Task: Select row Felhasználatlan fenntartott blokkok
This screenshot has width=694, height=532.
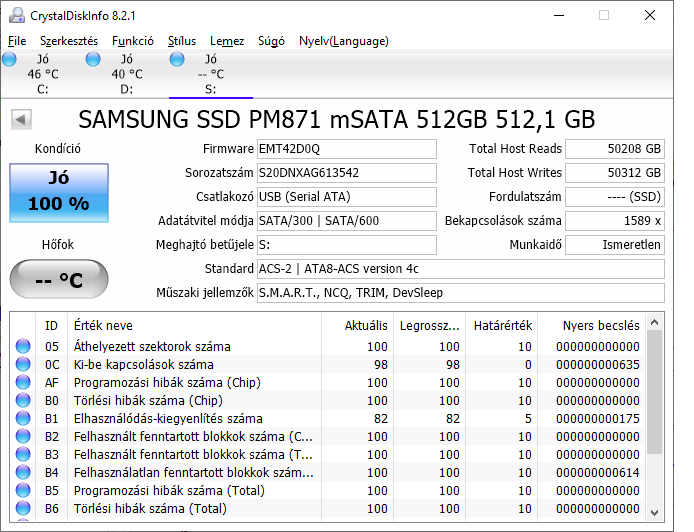Action: click(x=328, y=472)
